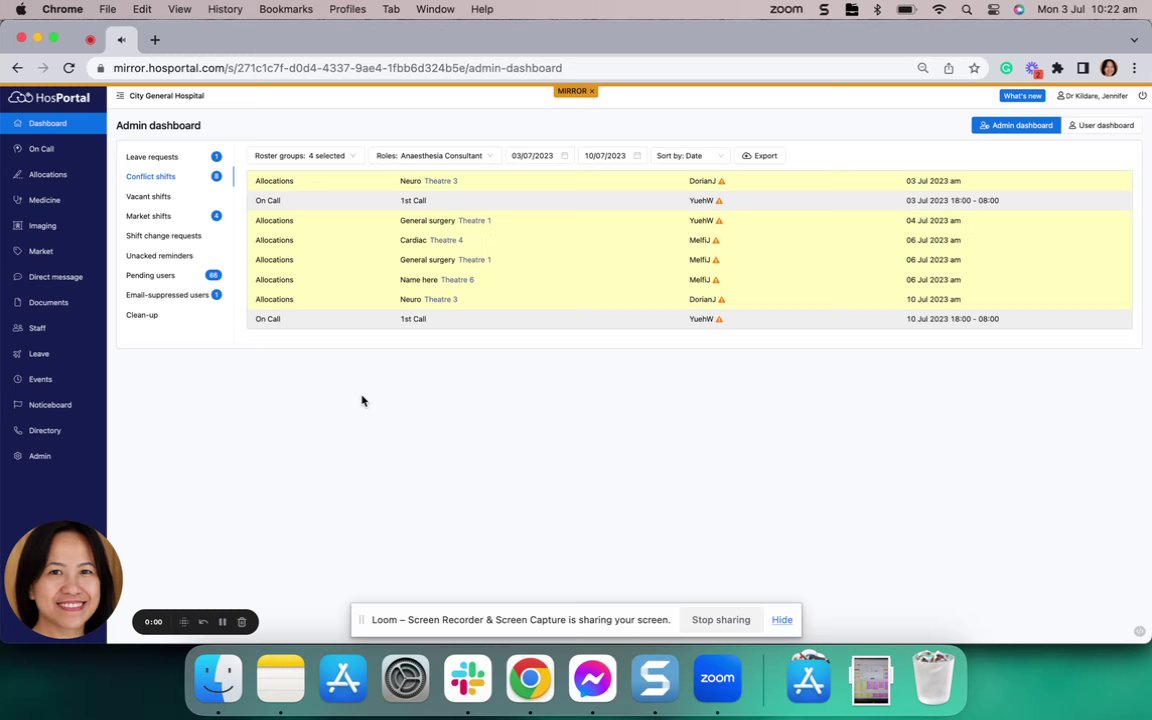This screenshot has height=720, width=1152.
Task: Click the logout power icon
Action: pos(1142,96)
